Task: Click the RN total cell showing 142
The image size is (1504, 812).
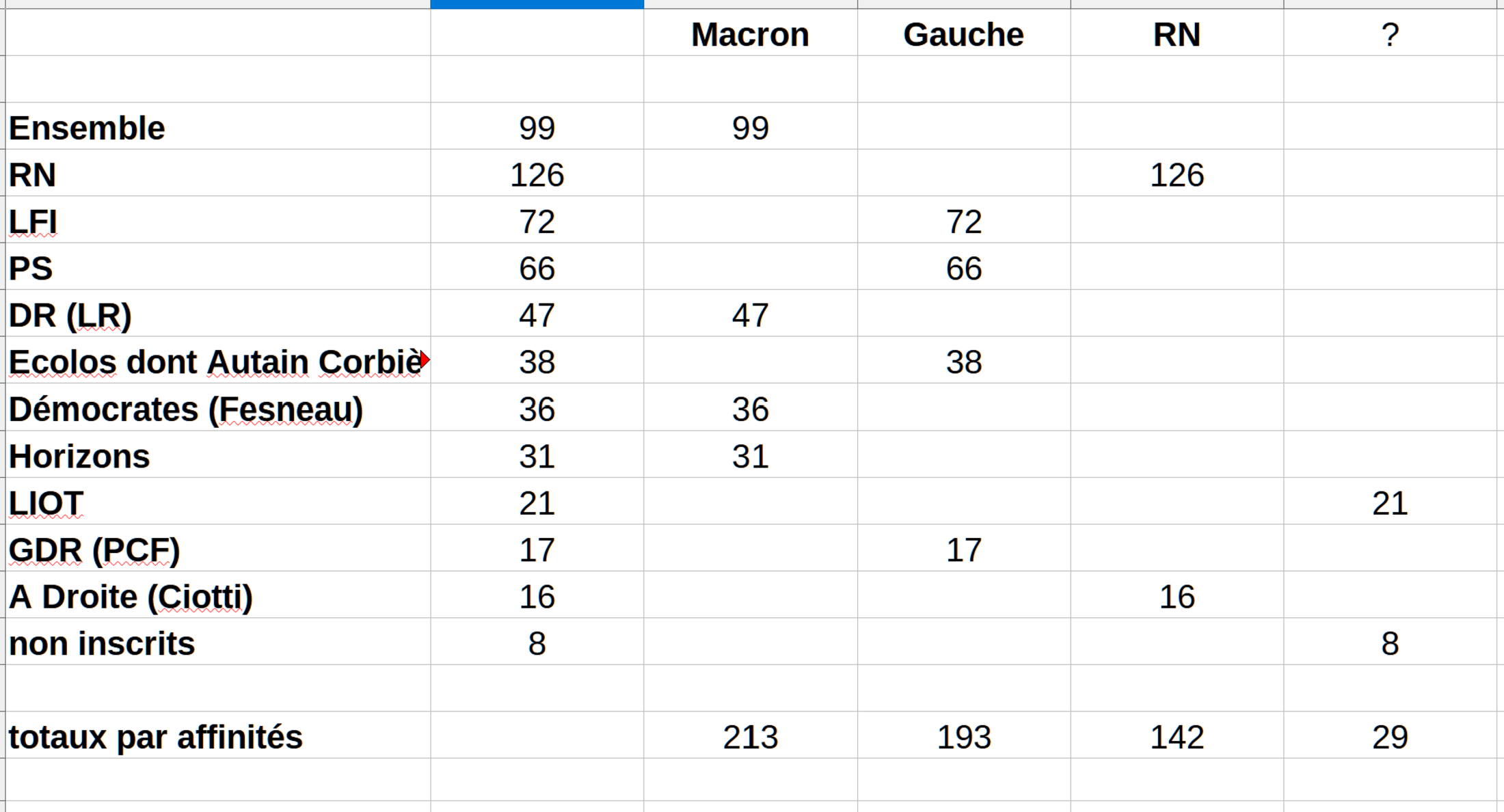Action: click(1177, 737)
